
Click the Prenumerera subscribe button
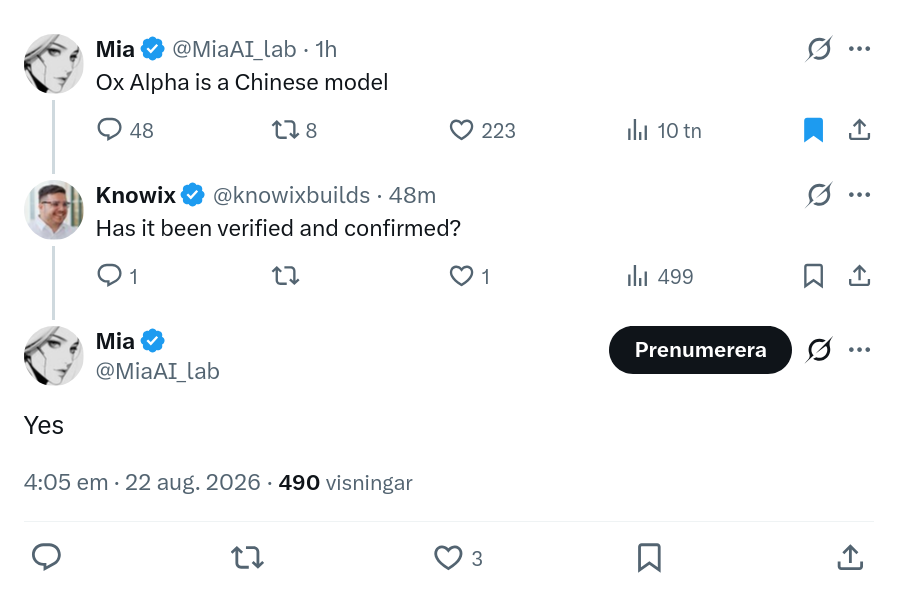[700, 349]
